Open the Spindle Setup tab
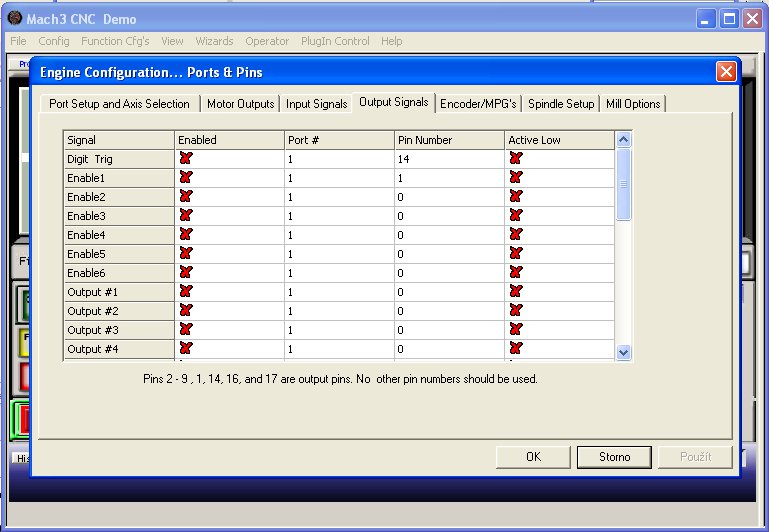Screen dimensions: 769x532 coord(561,104)
